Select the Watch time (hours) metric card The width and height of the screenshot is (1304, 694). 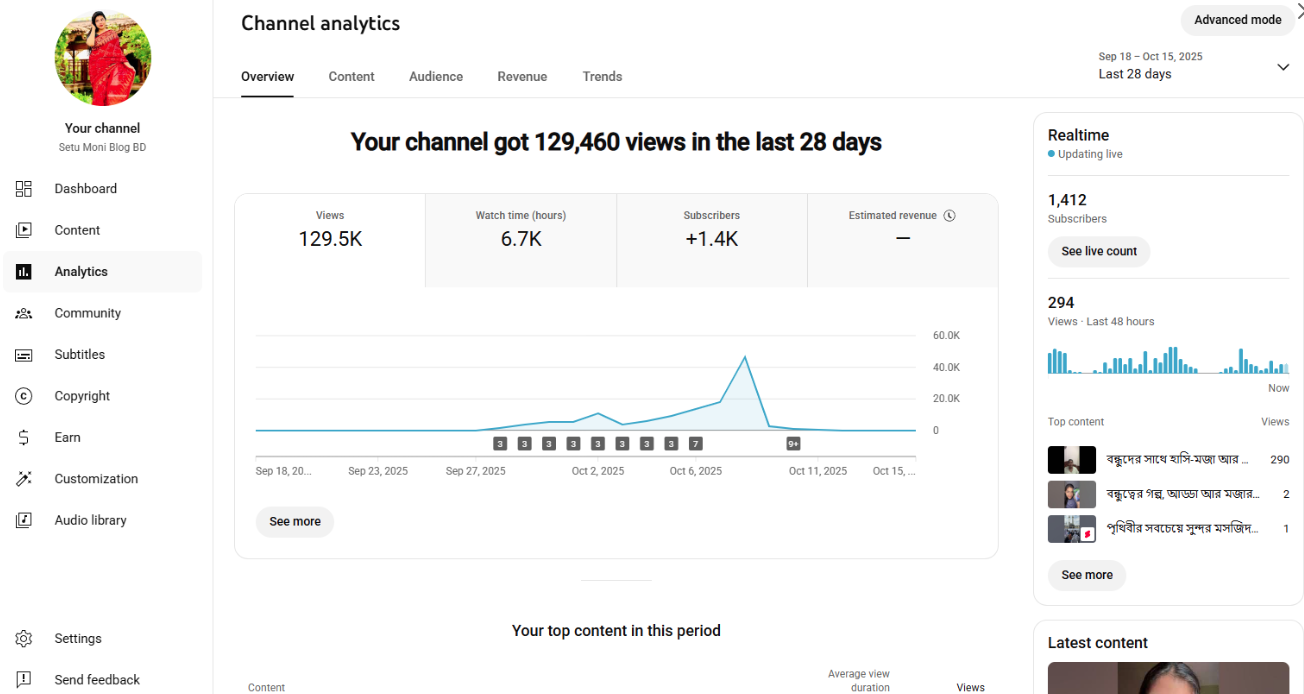point(520,239)
